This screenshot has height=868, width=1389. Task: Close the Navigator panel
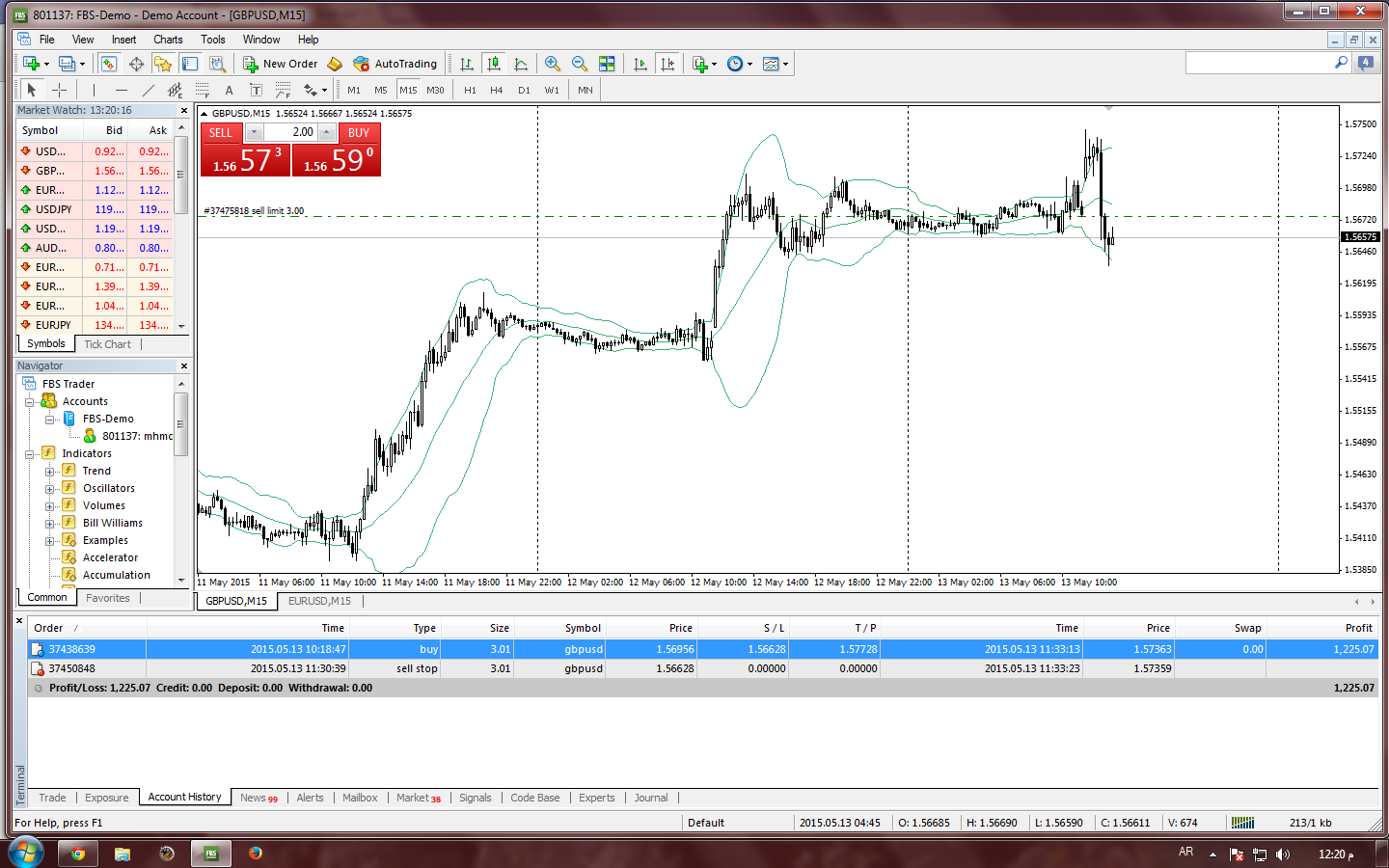point(183,366)
